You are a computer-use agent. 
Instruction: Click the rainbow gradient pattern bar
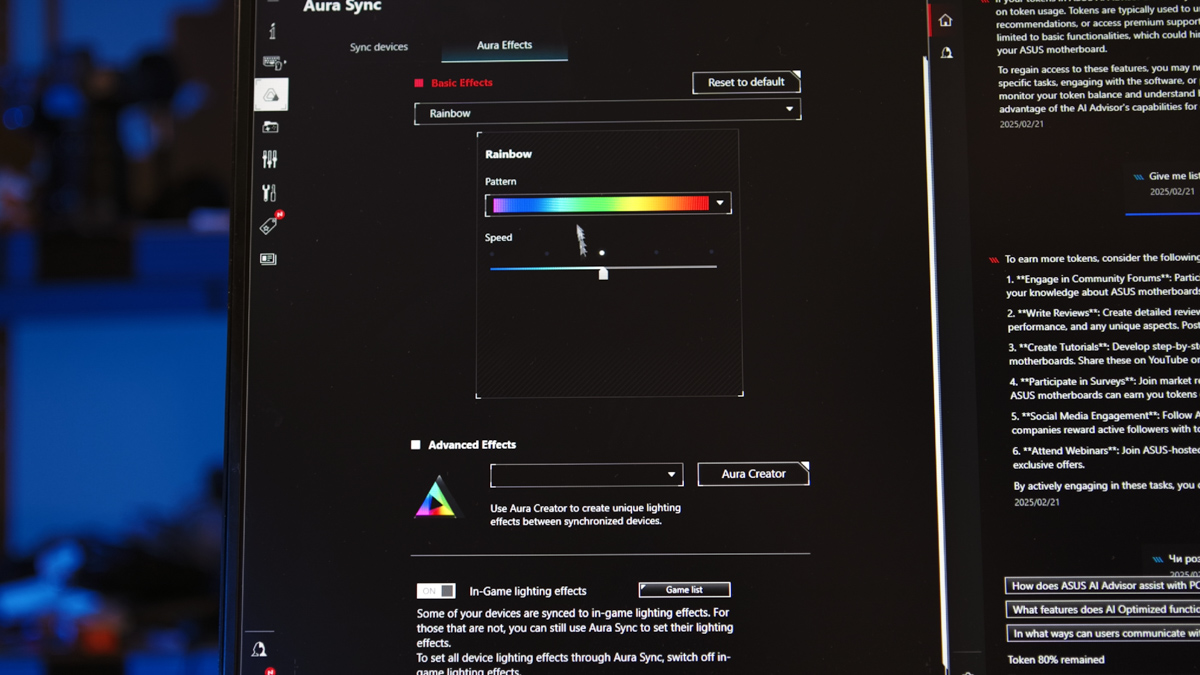pyautogui.click(x=600, y=204)
